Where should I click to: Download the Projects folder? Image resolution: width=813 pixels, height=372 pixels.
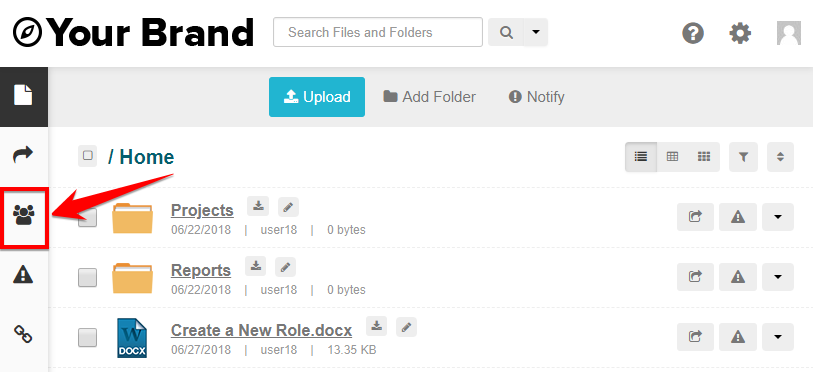click(x=258, y=206)
